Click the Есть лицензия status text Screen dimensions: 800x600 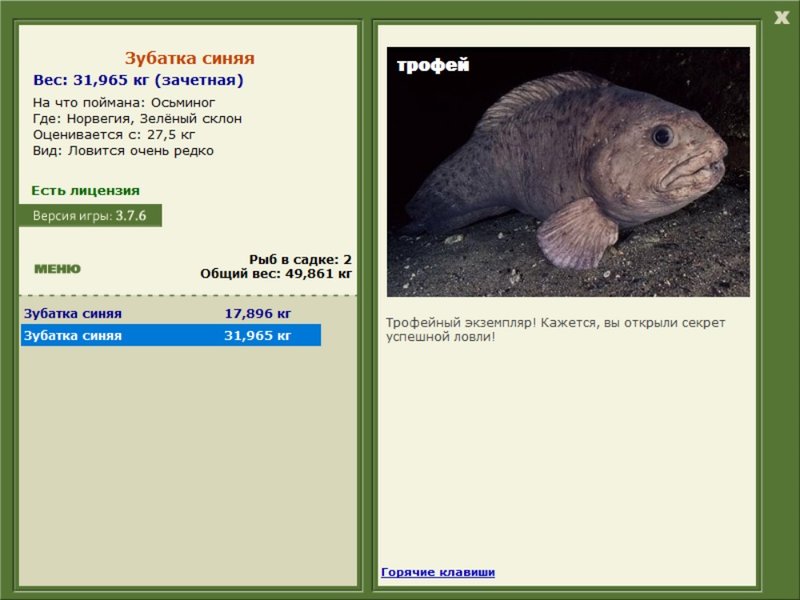coord(85,190)
